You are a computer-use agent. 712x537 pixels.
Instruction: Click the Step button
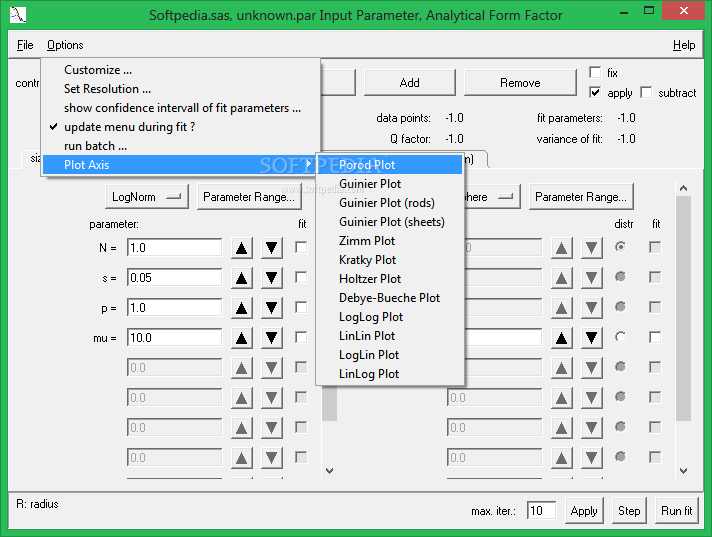click(x=629, y=511)
